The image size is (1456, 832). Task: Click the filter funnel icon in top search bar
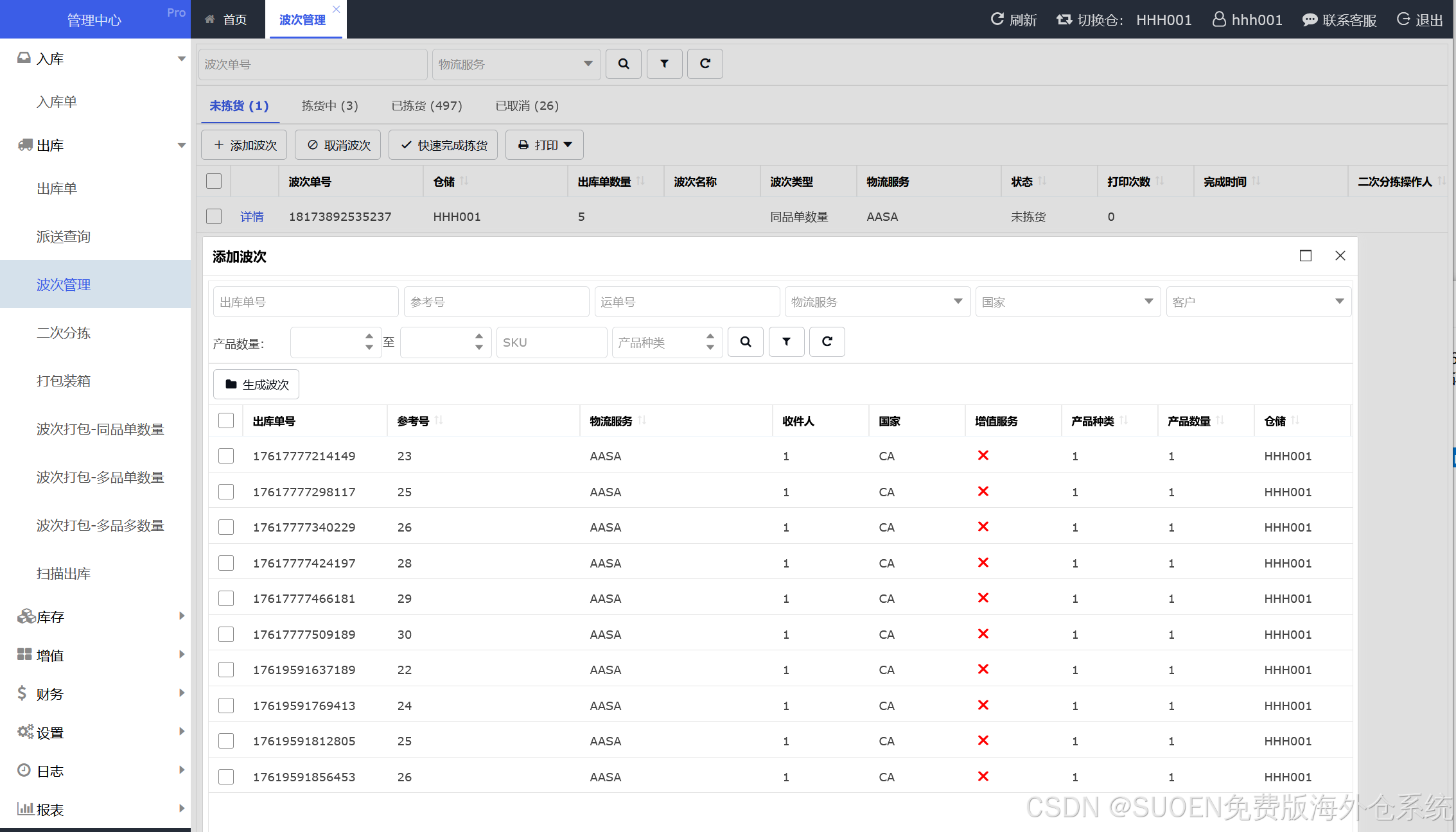[664, 64]
